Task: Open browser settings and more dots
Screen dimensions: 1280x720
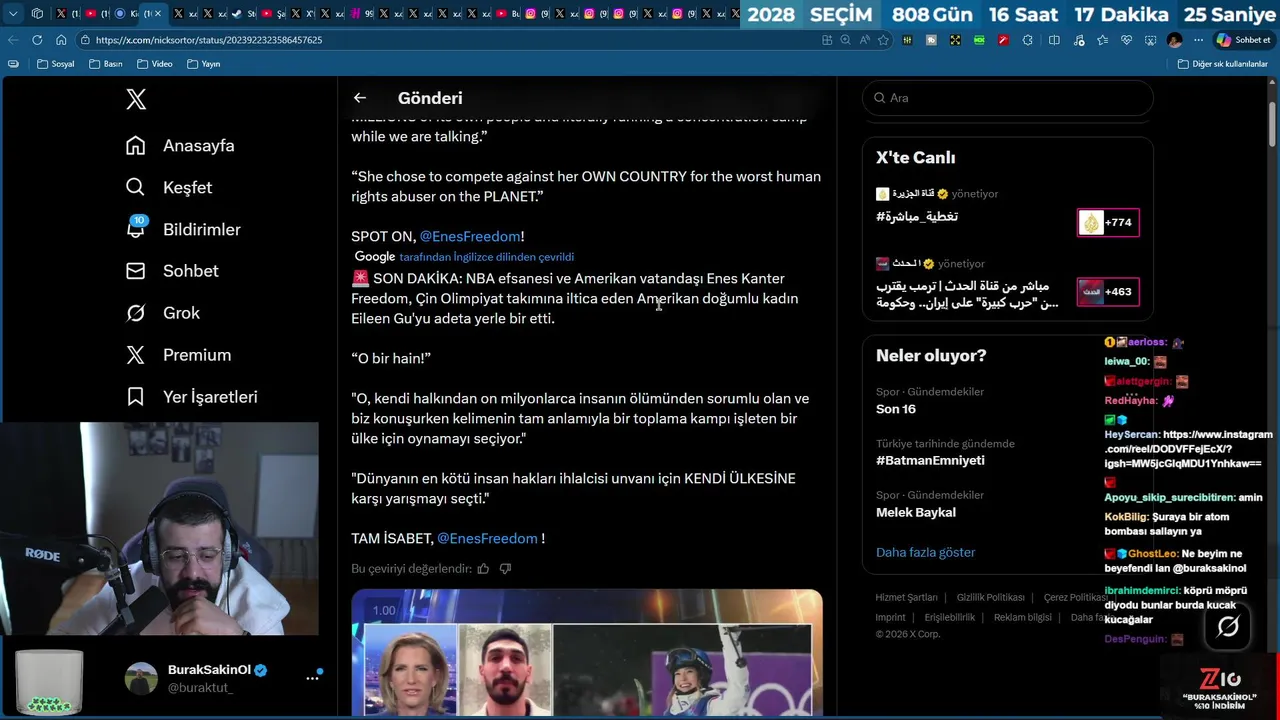Action: pyautogui.click(x=1198, y=40)
